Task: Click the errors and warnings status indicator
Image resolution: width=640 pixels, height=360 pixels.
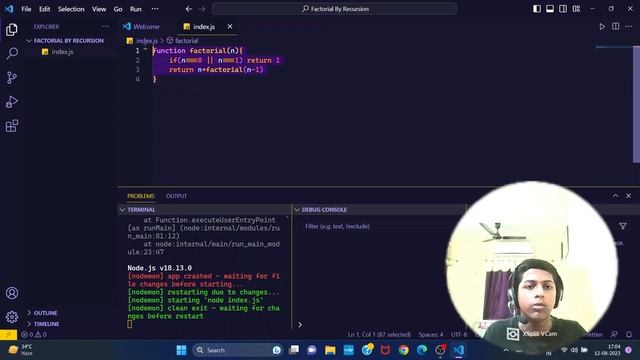Action: (34, 334)
